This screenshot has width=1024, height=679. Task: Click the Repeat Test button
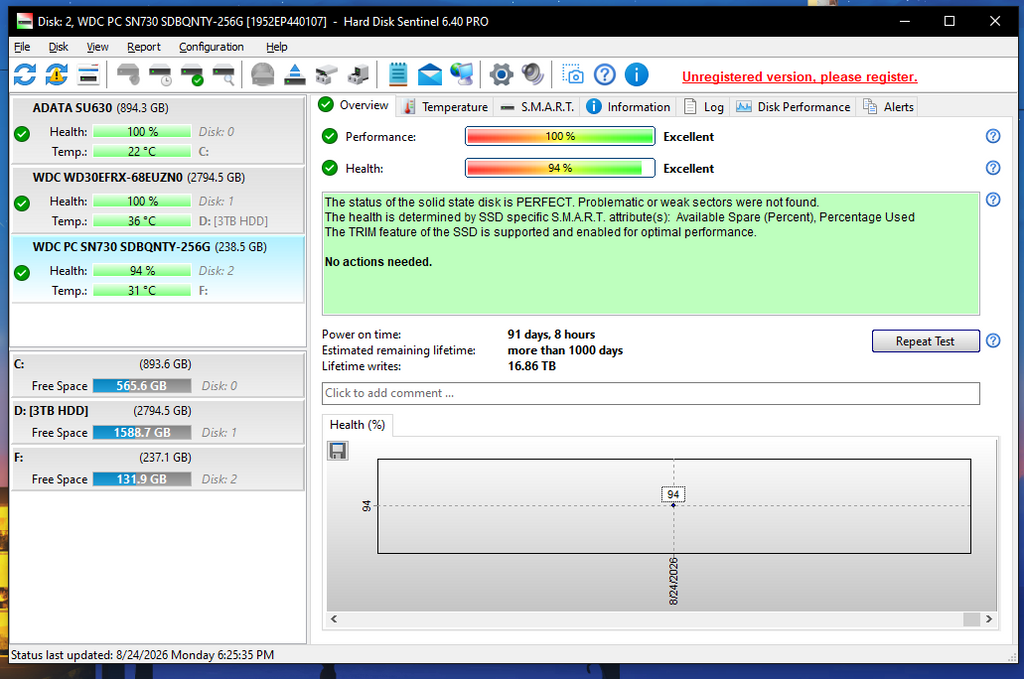925,341
